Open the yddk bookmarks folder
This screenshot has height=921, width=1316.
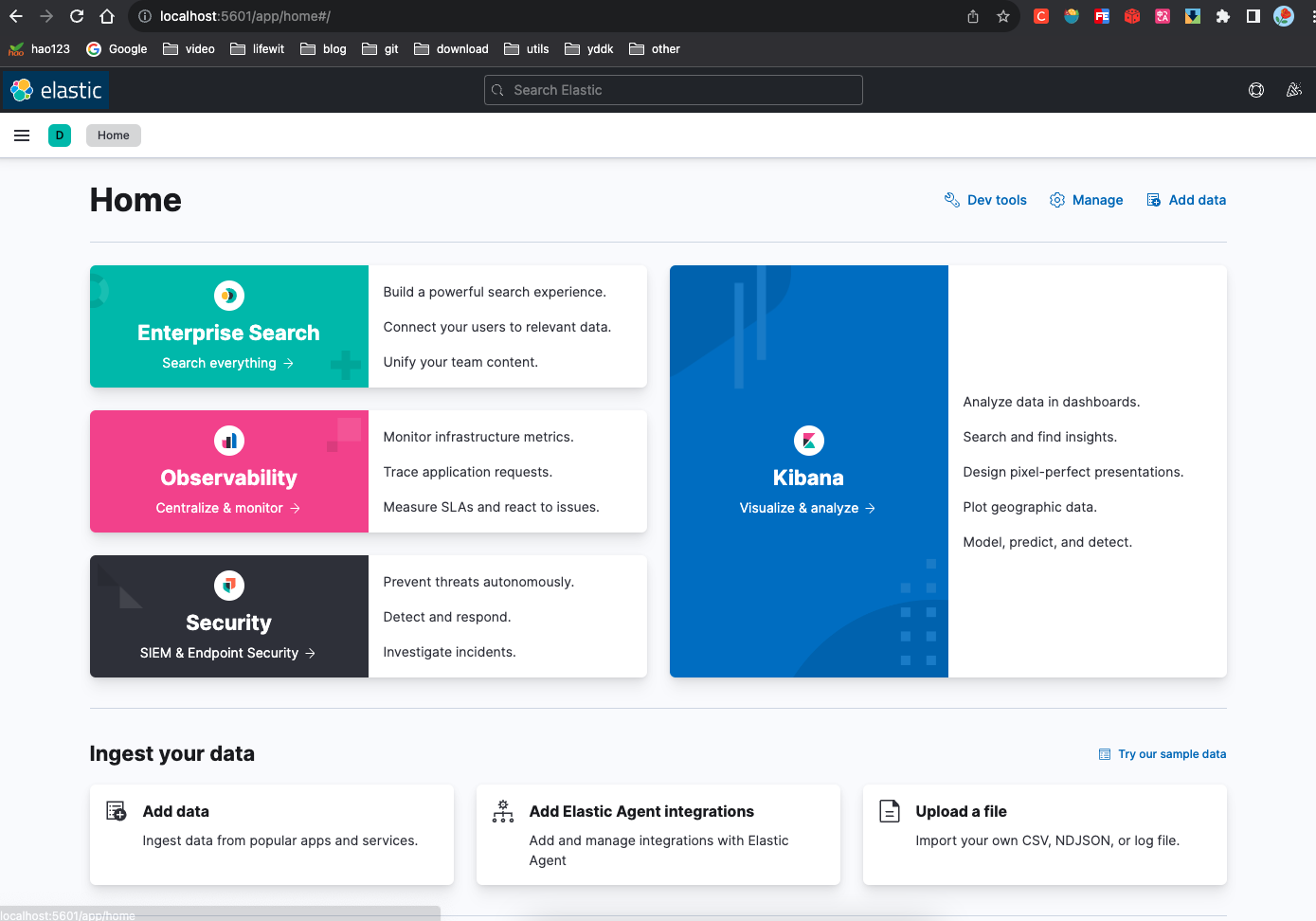point(588,49)
